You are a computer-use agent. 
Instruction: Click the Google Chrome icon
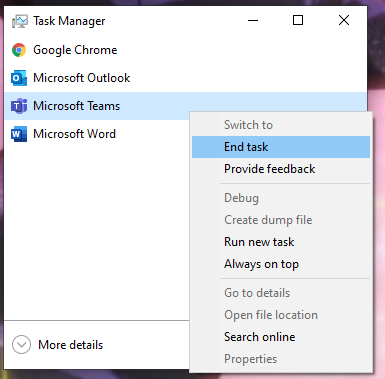[19, 50]
